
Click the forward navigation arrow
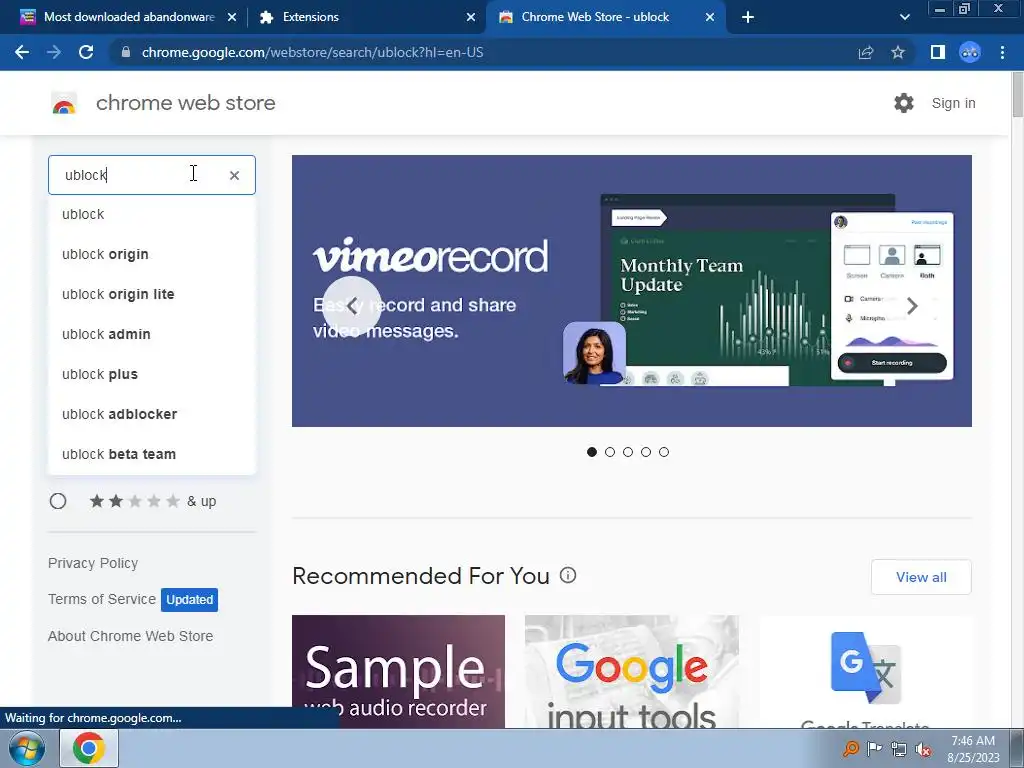click(x=54, y=52)
